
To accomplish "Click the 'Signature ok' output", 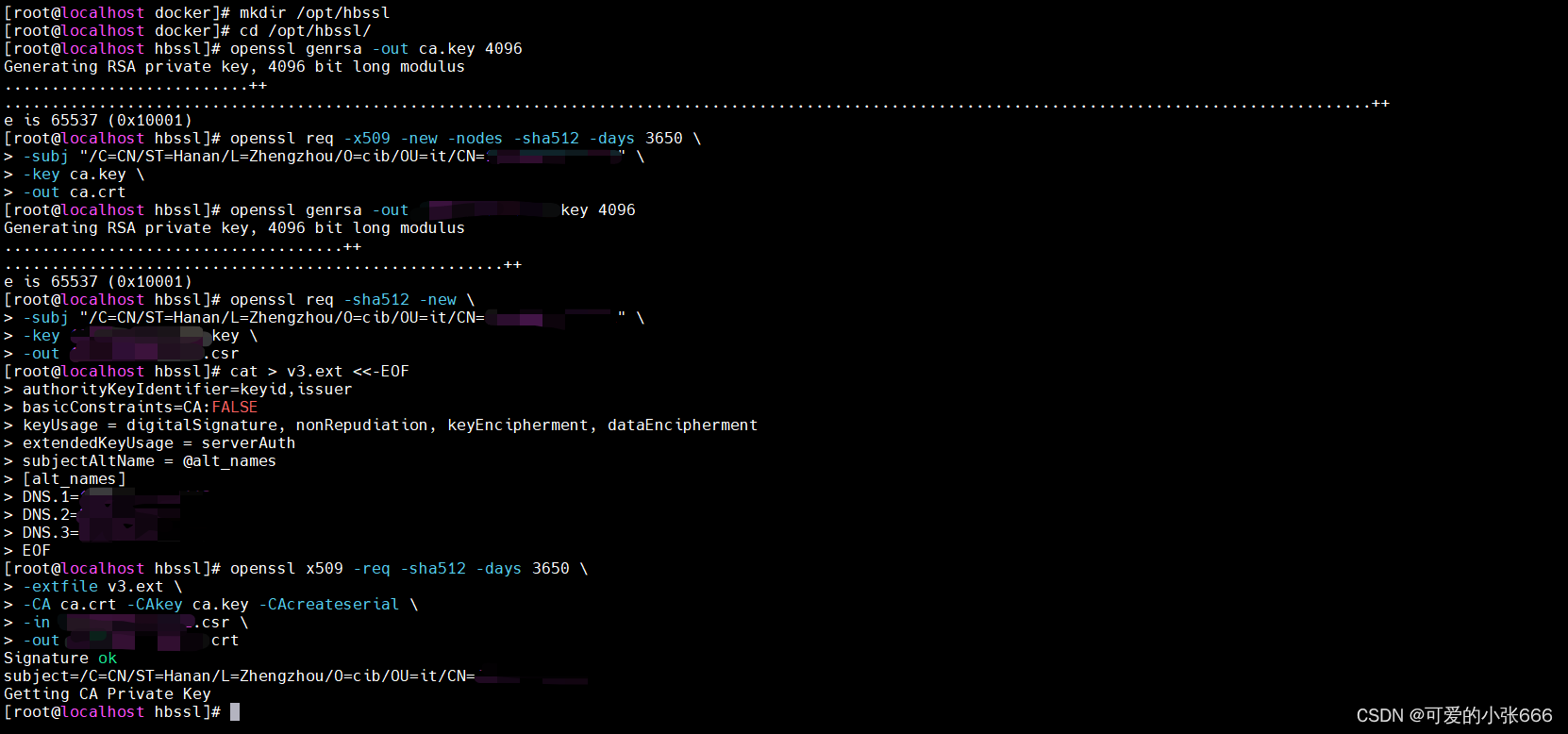I will click(60, 659).
